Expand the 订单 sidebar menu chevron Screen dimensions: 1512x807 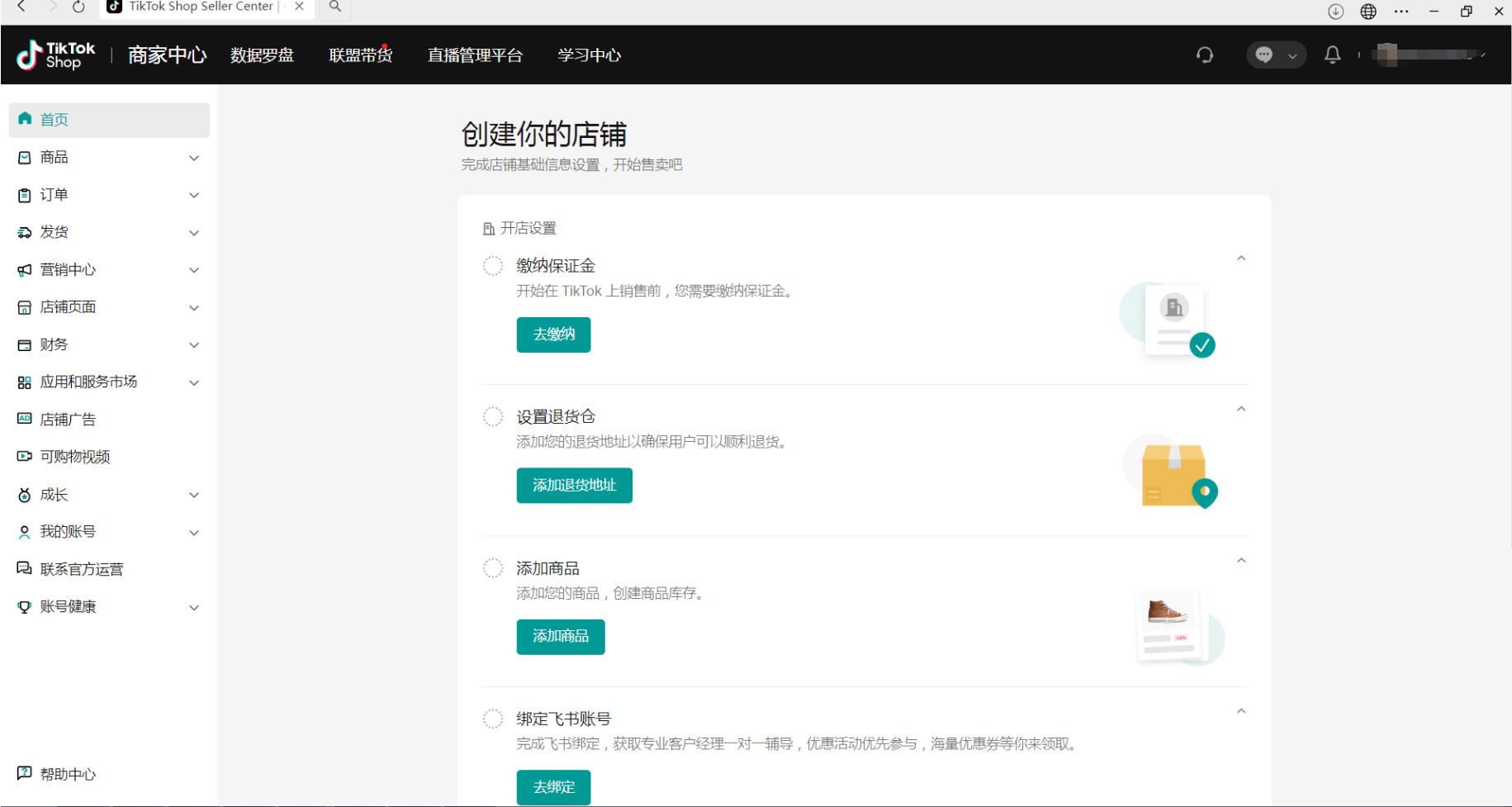click(194, 196)
